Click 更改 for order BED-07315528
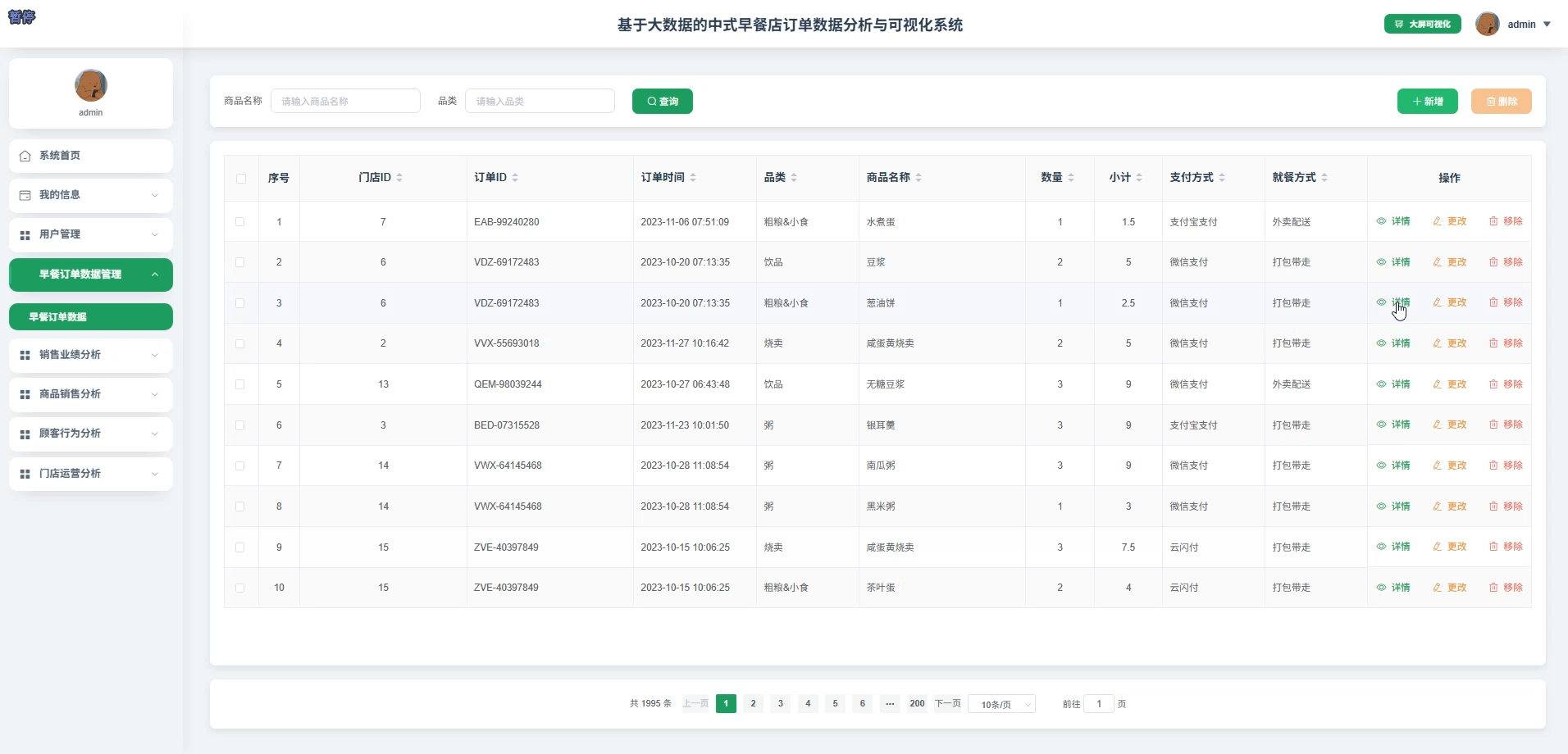1568x754 pixels. (x=1450, y=425)
